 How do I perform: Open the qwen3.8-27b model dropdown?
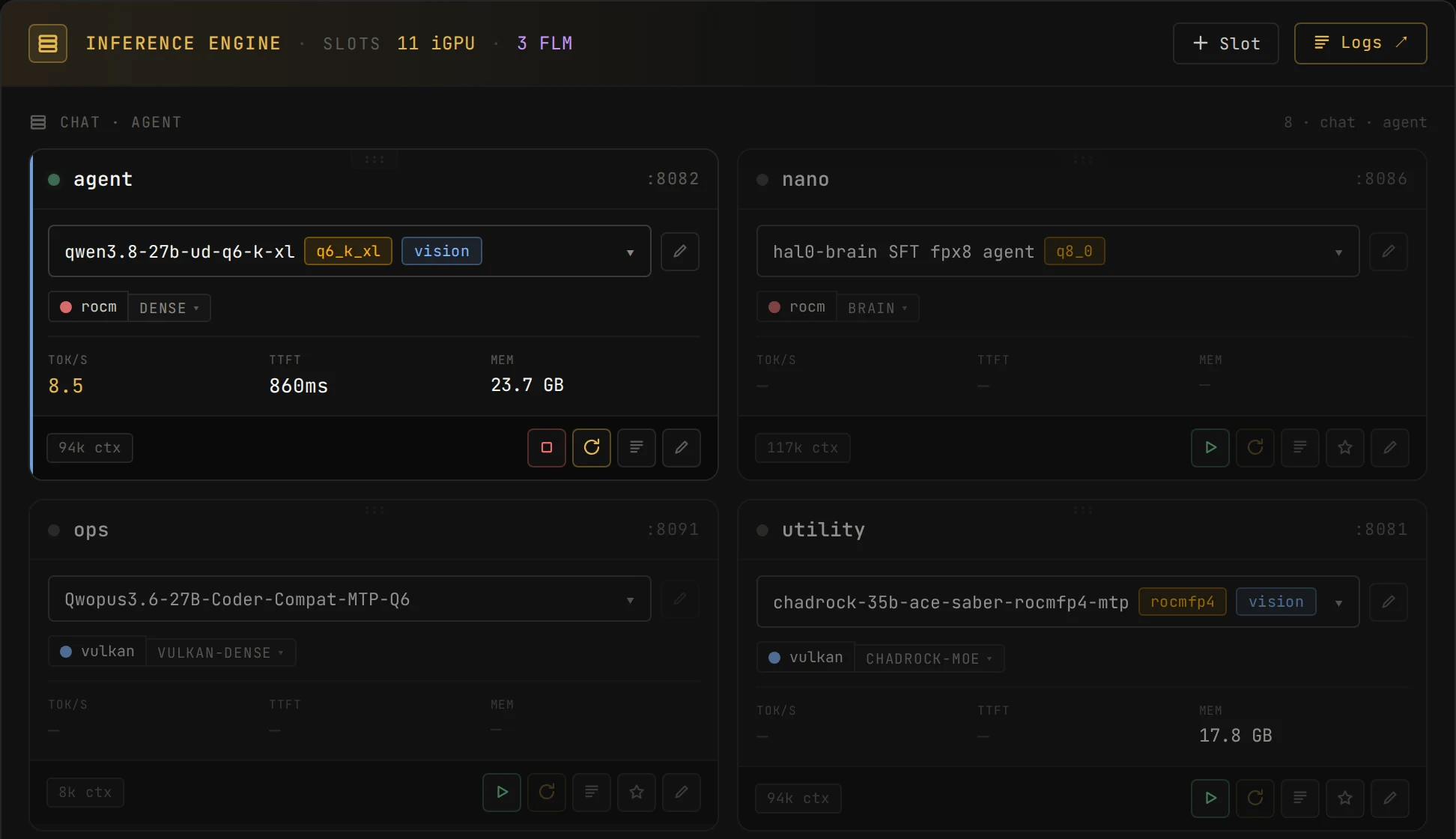click(x=350, y=251)
